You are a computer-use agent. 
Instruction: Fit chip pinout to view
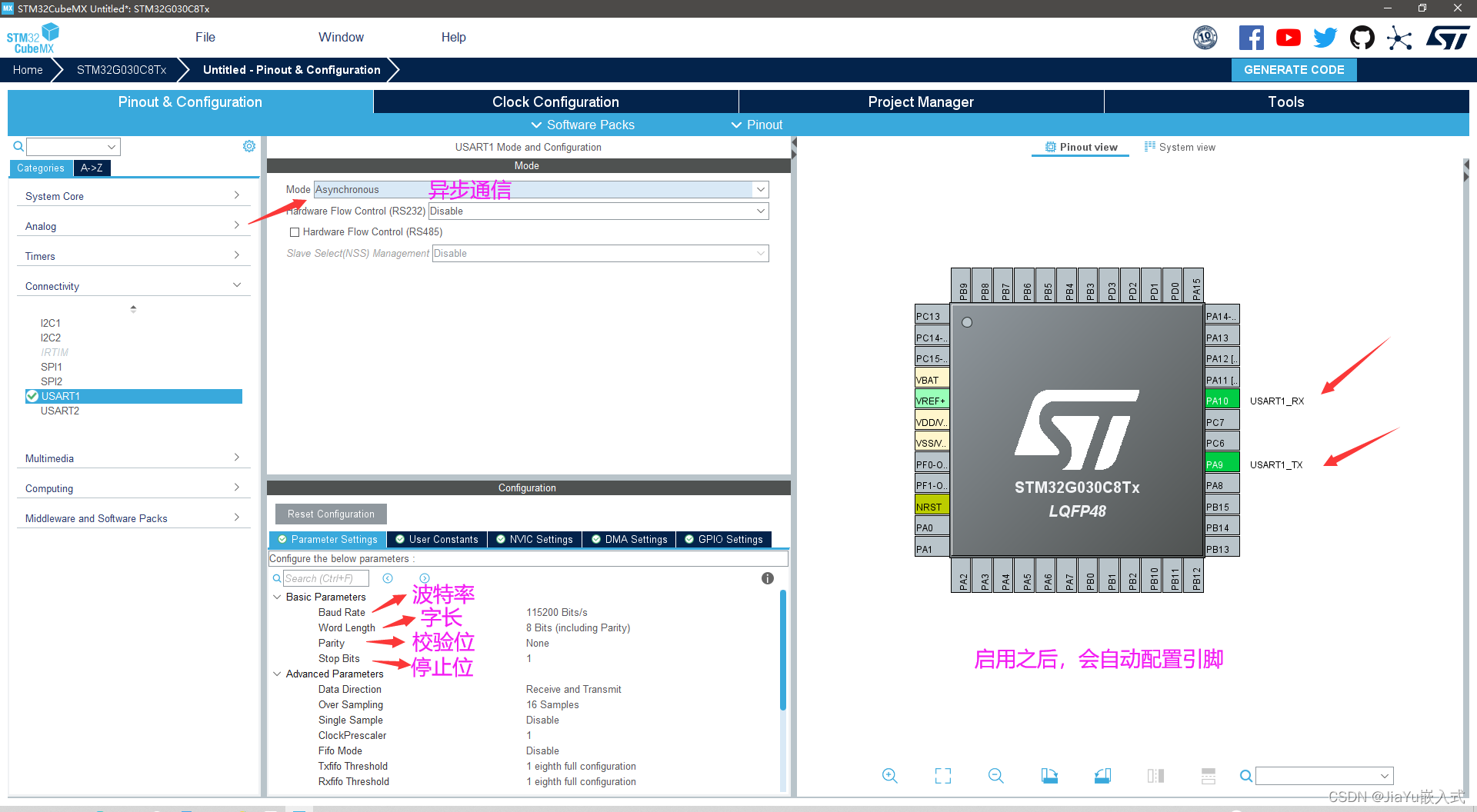click(x=943, y=776)
